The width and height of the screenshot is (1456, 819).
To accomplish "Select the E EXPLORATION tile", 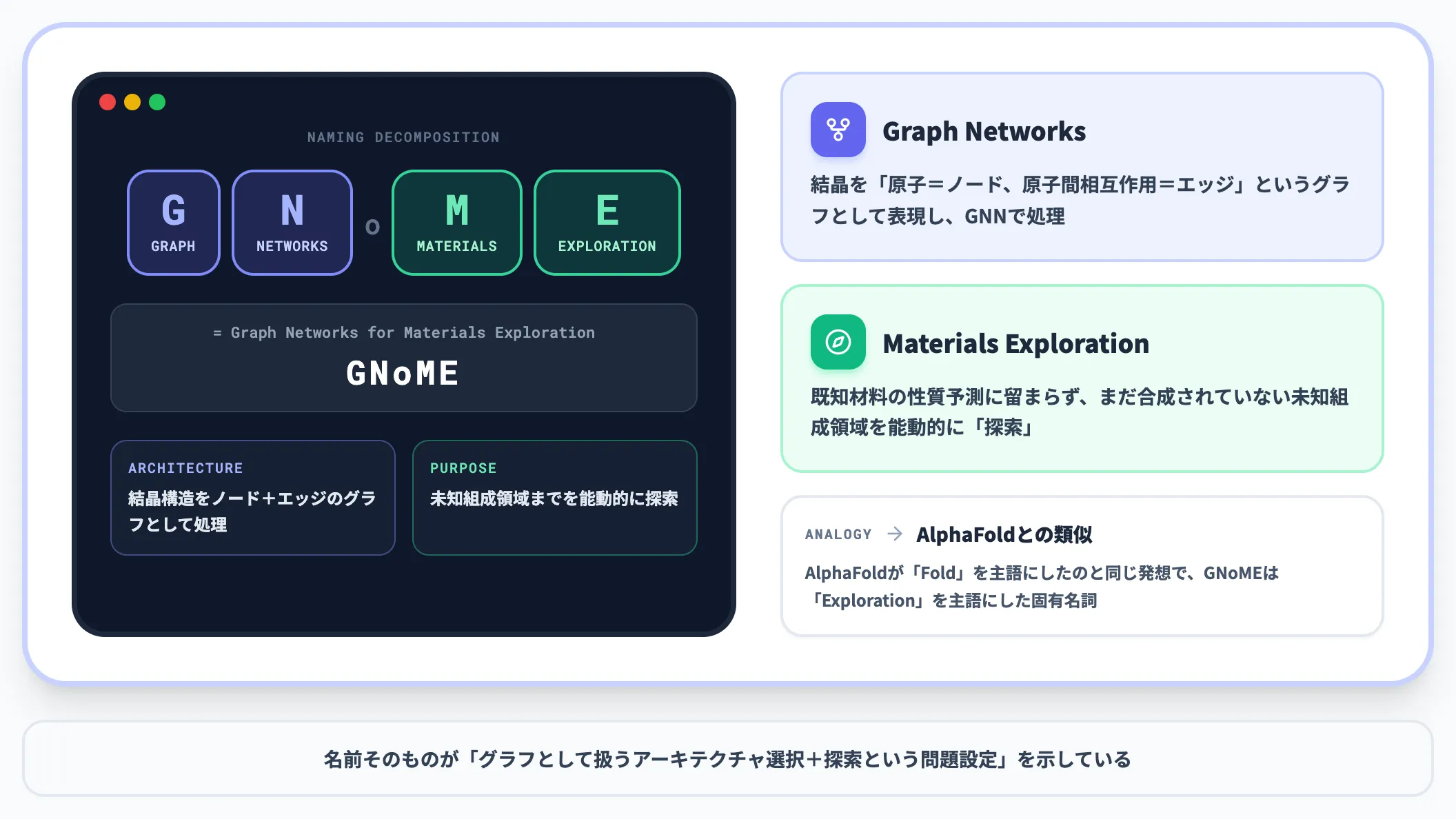I will (x=607, y=223).
